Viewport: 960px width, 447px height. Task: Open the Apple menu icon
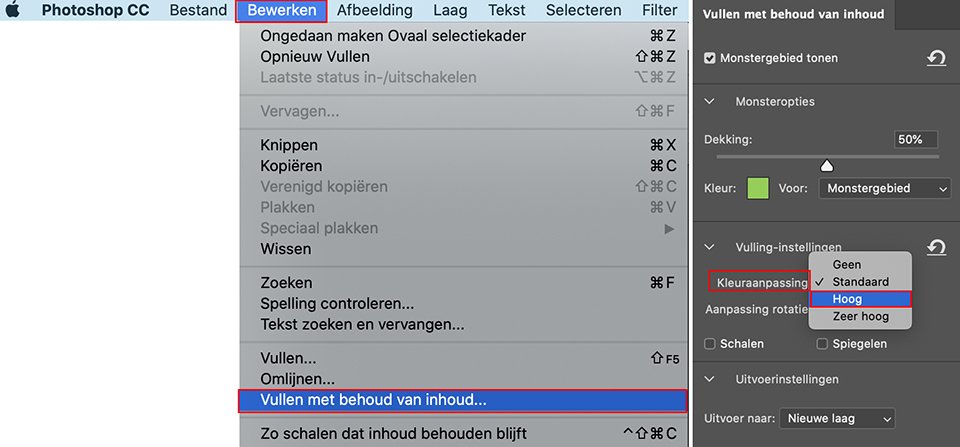13,10
